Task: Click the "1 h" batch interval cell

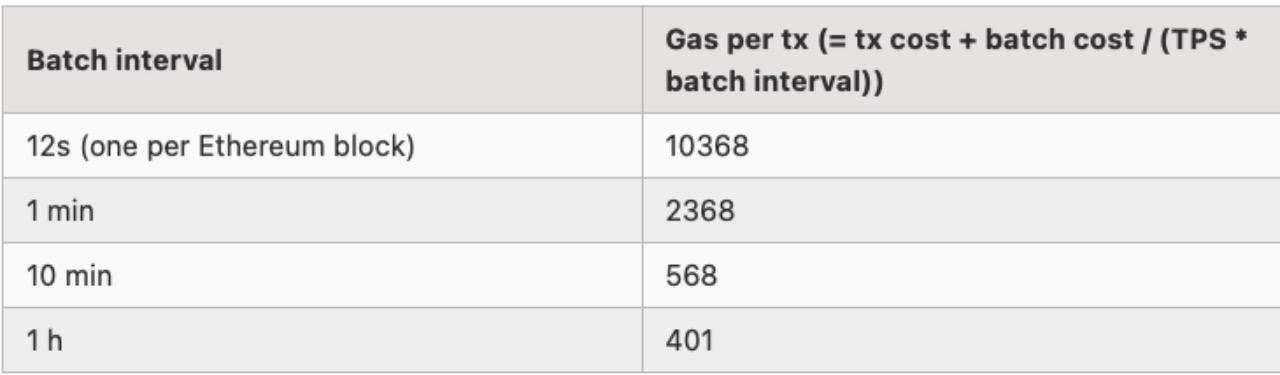Action: (x=328, y=340)
